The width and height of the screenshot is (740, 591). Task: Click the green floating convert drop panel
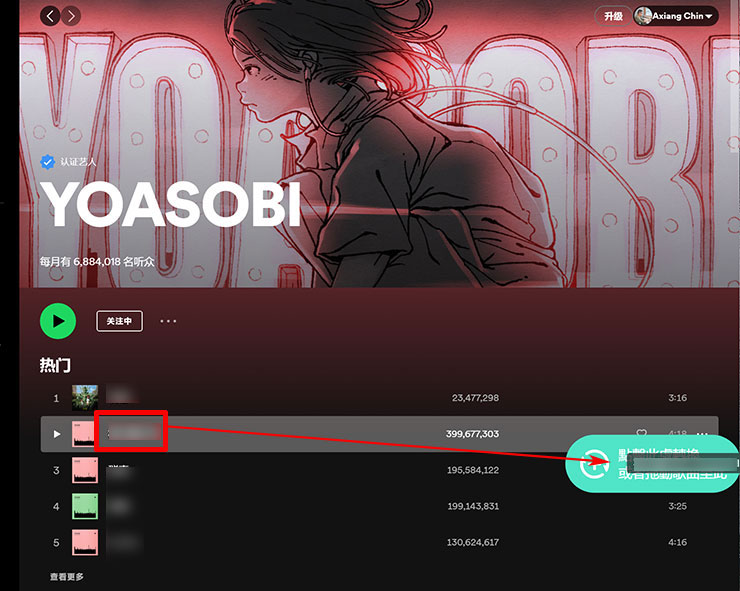652,464
